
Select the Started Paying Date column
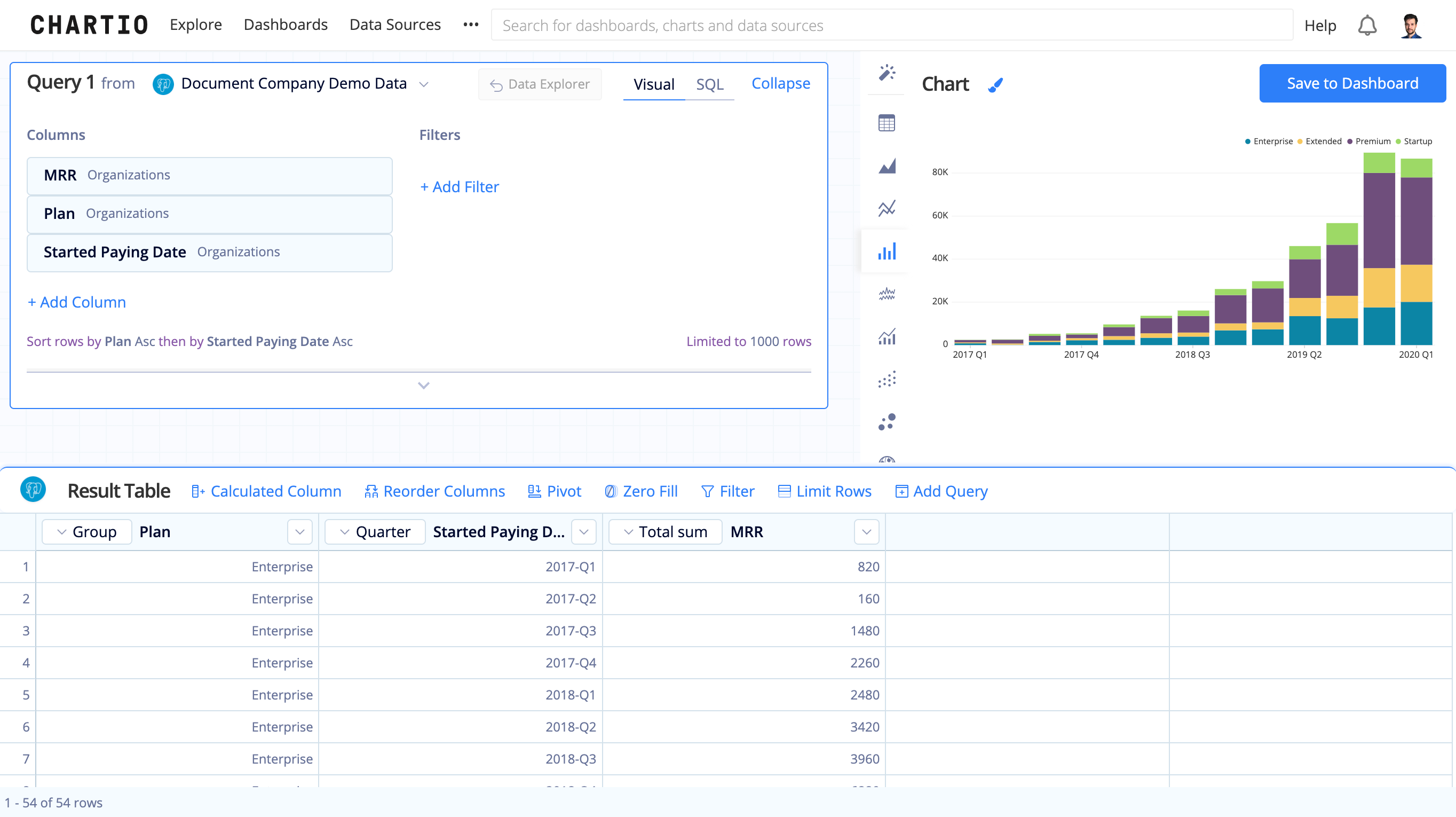click(x=210, y=253)
